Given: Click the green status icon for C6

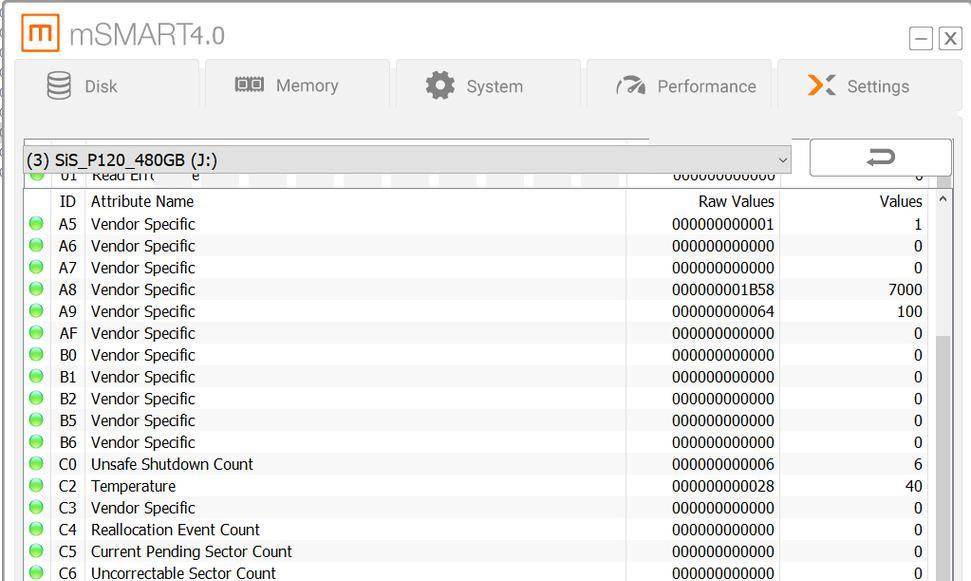Looking at the screenshot, I should click(x=37, y=572).
